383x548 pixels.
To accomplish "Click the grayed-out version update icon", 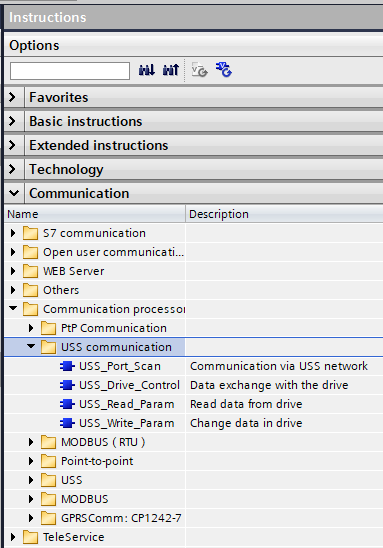I will coord(200,70).
